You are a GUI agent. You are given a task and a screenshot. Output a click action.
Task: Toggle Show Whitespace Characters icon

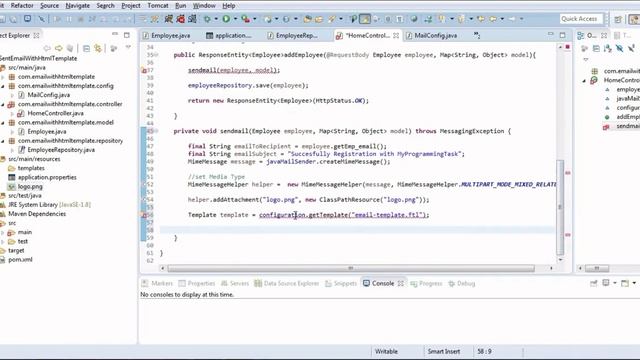[x=399, y=19]
